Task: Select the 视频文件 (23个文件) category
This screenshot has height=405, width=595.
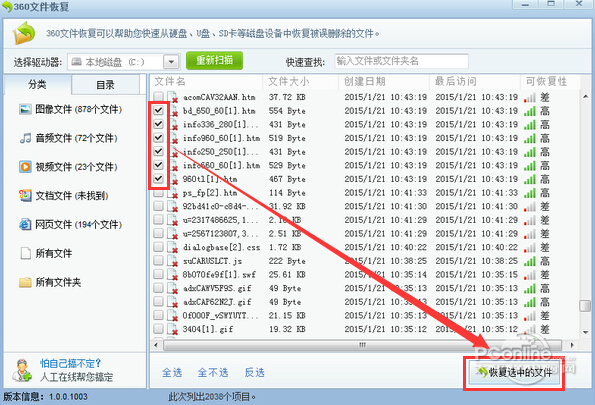Action: (68, 167)
